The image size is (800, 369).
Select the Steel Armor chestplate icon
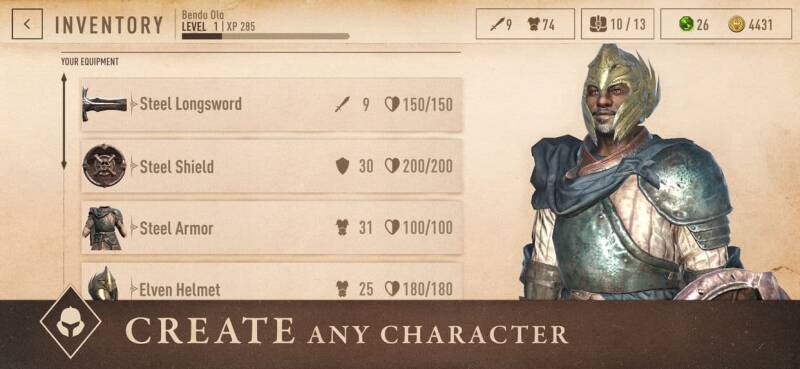pyautogui.click(x=104, y=228)
